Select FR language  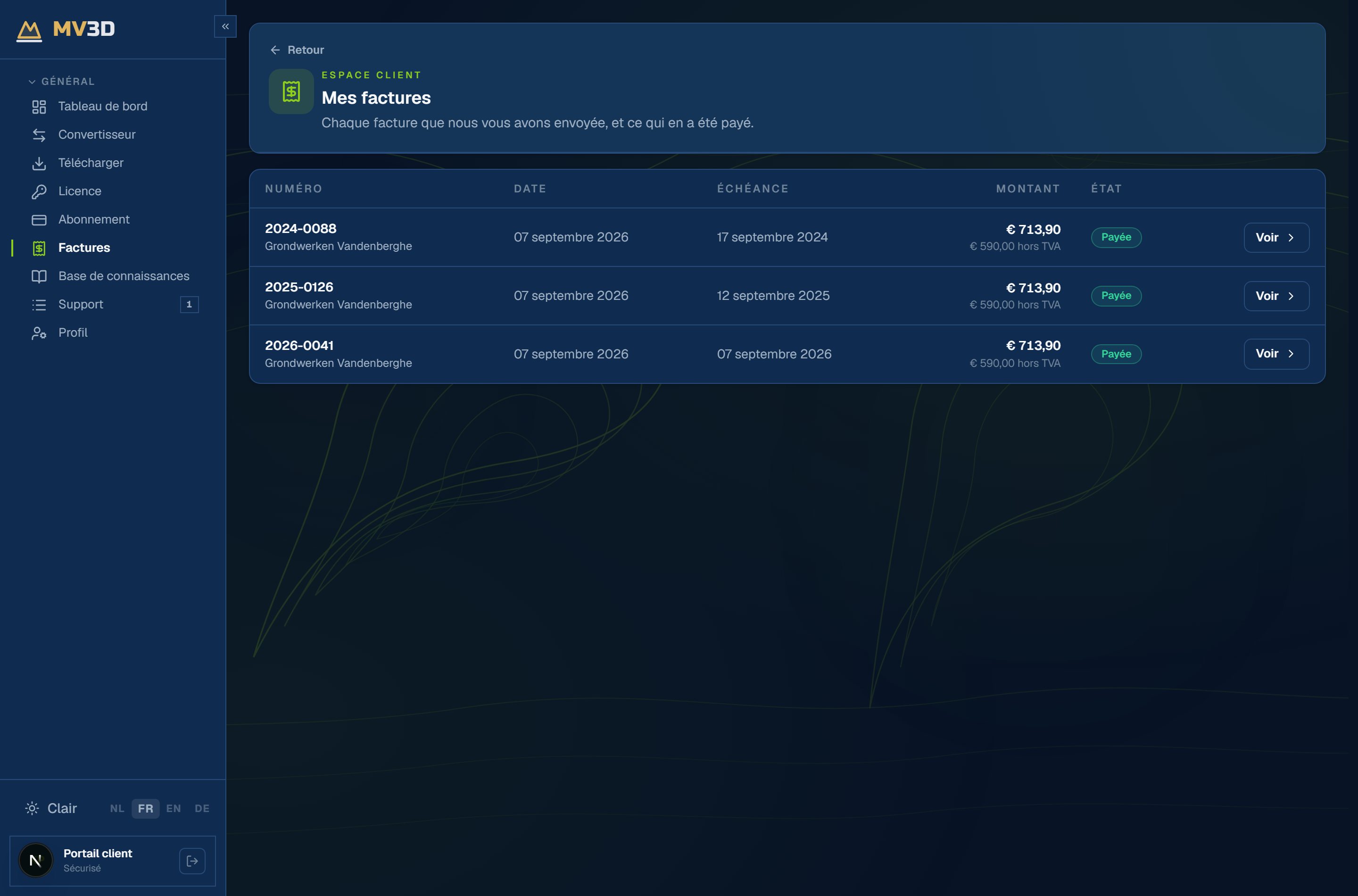145,809
